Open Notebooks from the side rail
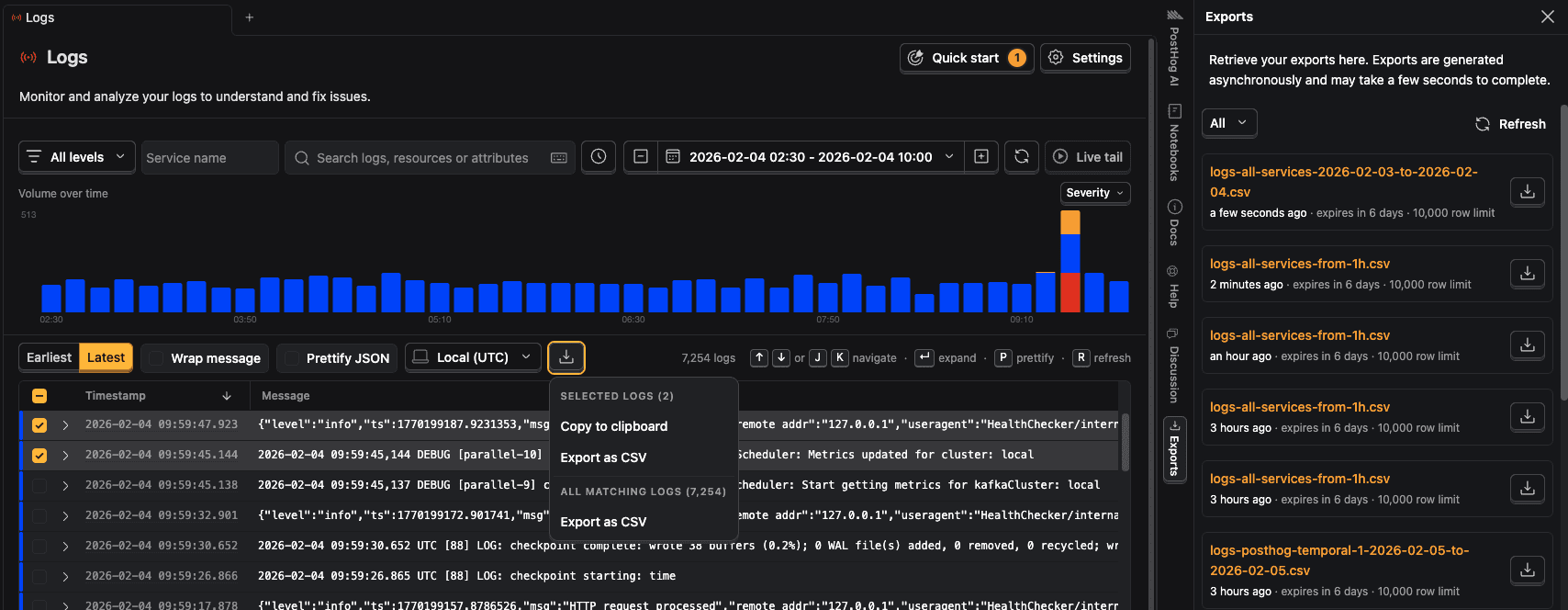Screen dimensions: 1568x610 pyautogui.click(x=1174, y=143)
